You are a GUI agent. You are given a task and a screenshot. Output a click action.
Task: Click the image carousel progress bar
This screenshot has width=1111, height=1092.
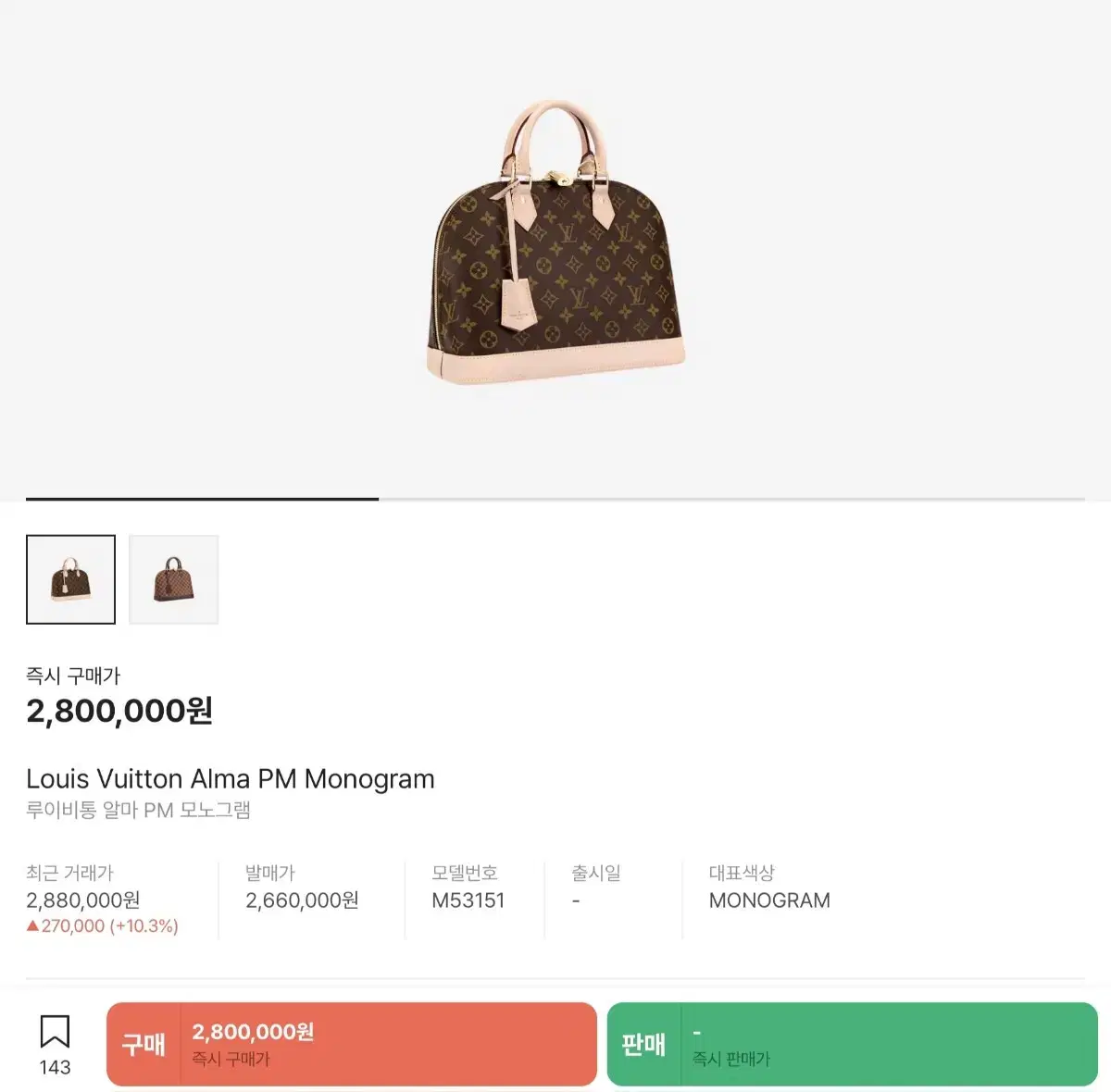(x=555, y=499)
